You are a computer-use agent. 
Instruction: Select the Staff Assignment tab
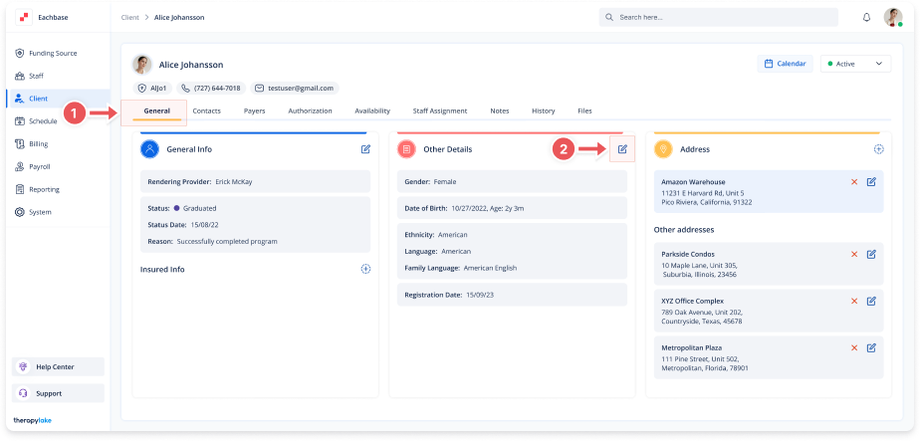tap(440, 110)
